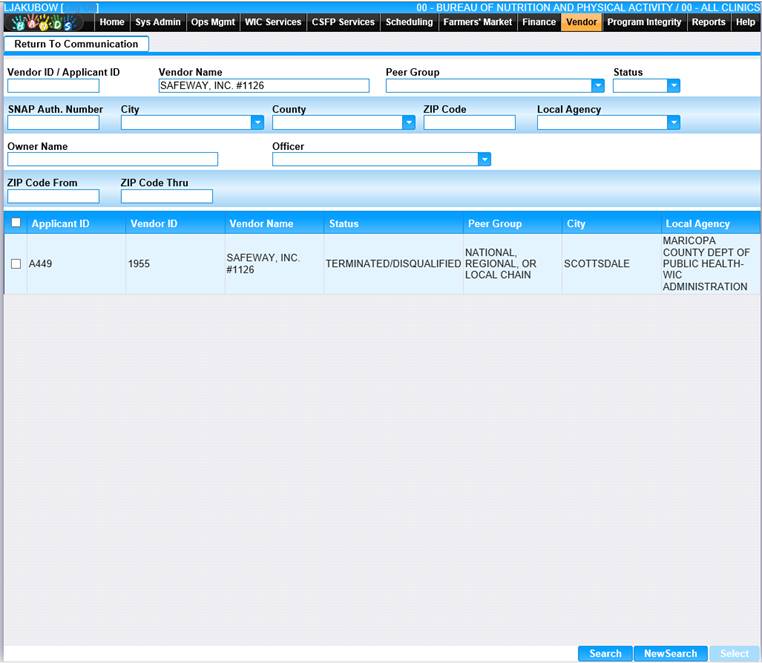The height and width of the screenshot is (663, 762).
Task: Sort by Vendor ID column header
Action: [154, 224]
